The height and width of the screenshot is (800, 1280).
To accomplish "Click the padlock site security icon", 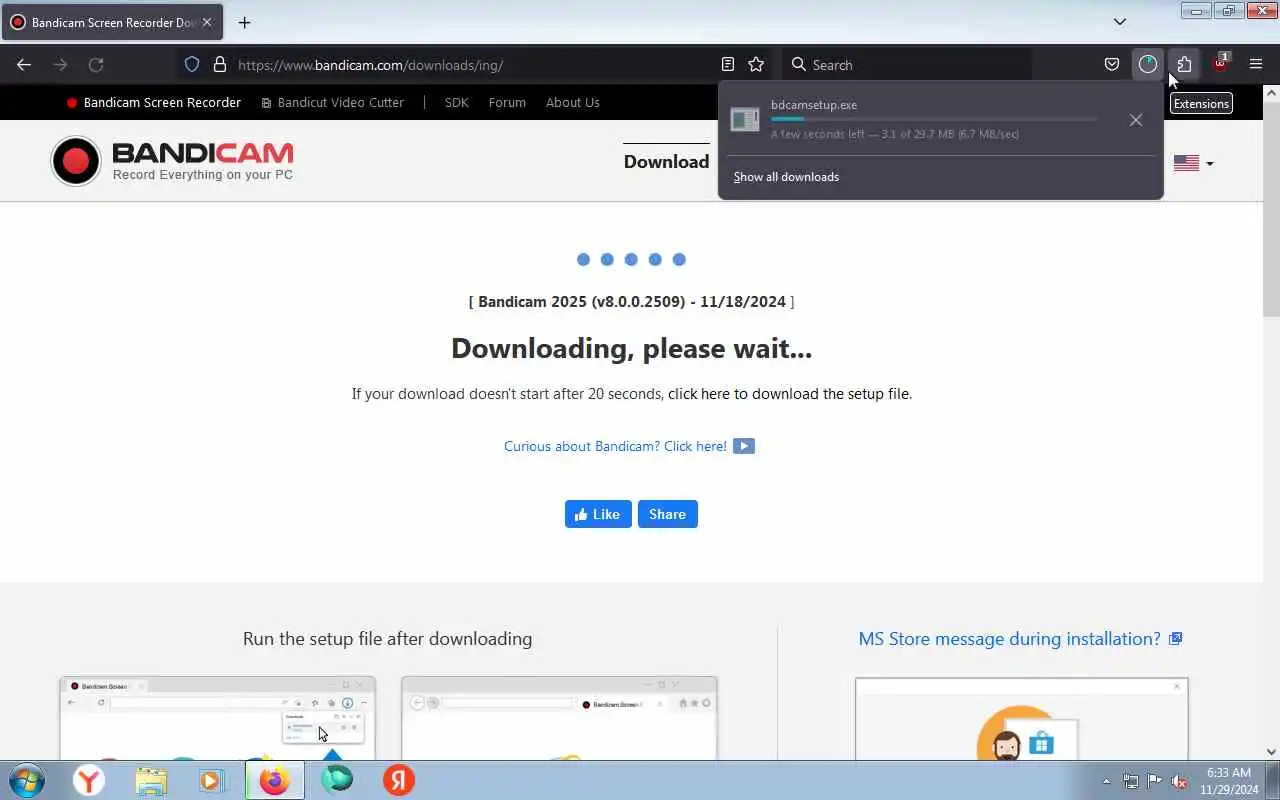I will [220, 65].
